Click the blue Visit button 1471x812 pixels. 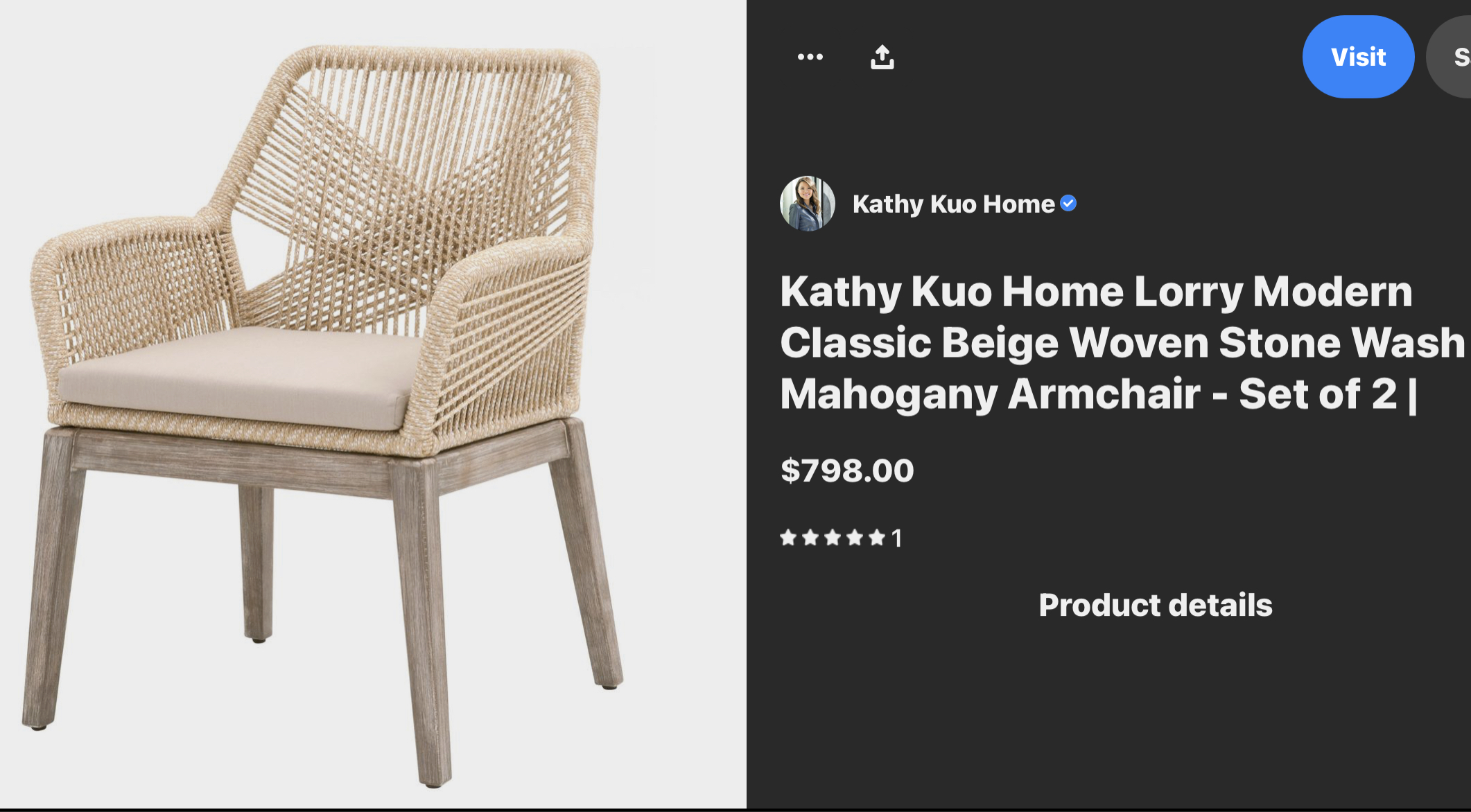(1358, 57)
